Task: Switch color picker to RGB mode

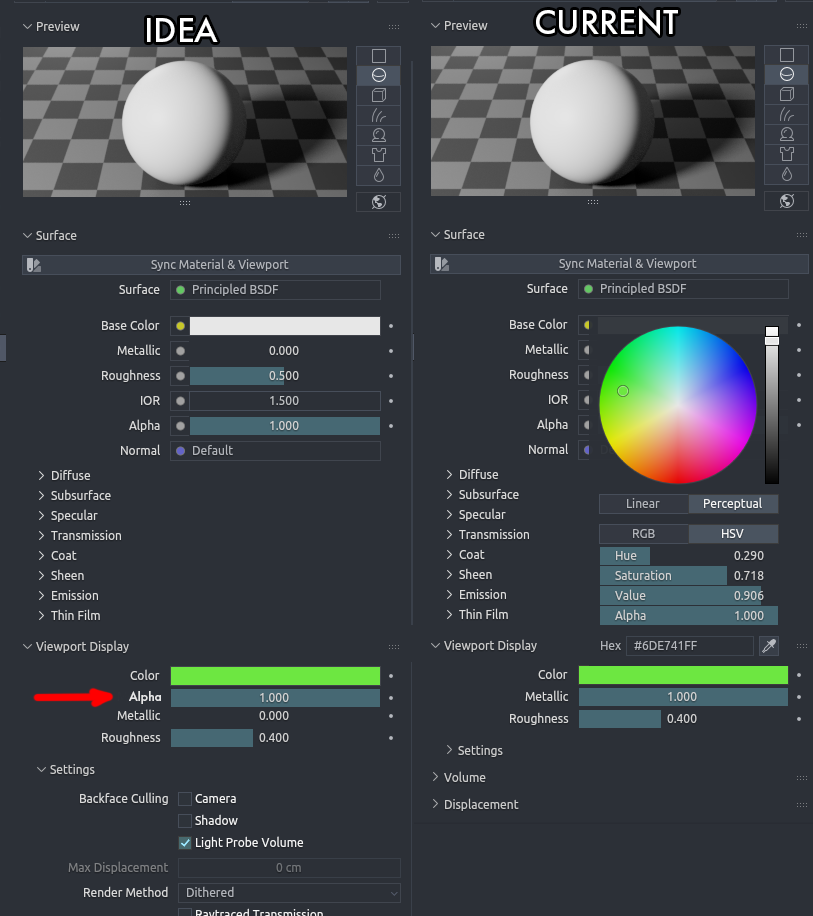Action: [x=644, y=534]
